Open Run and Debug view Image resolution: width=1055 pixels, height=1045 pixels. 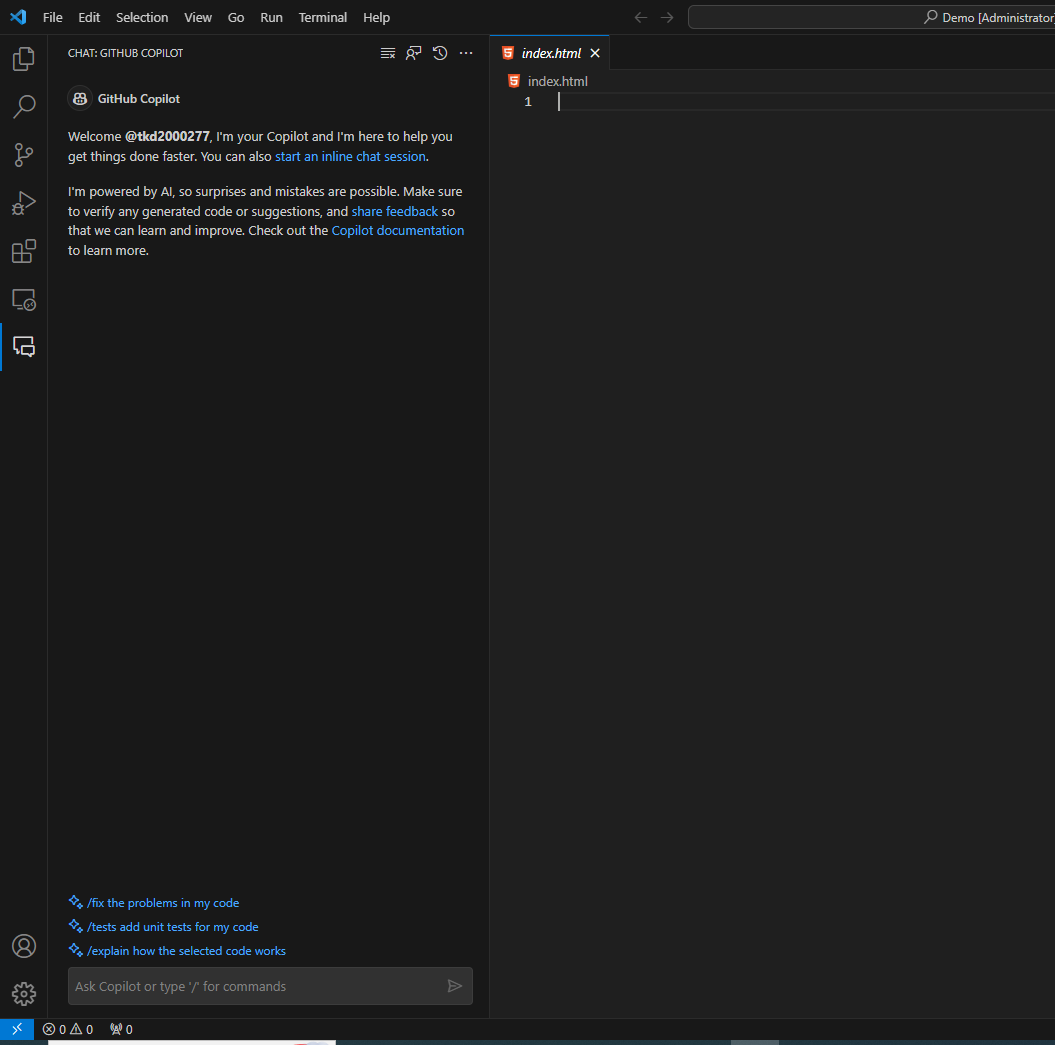pyautogui.click(x=24, y=203)
